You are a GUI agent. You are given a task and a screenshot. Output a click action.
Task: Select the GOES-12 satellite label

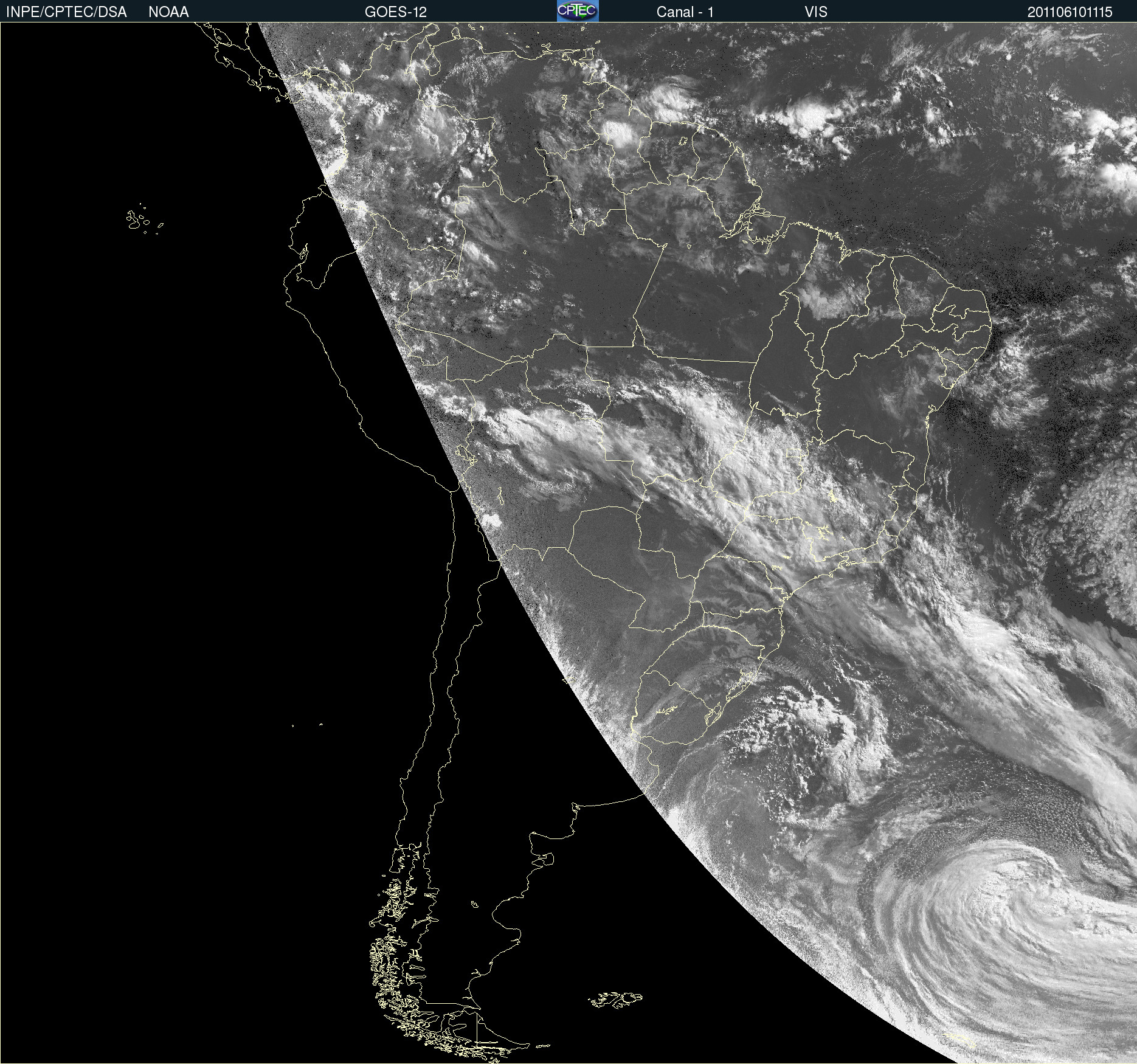point(396,12)
